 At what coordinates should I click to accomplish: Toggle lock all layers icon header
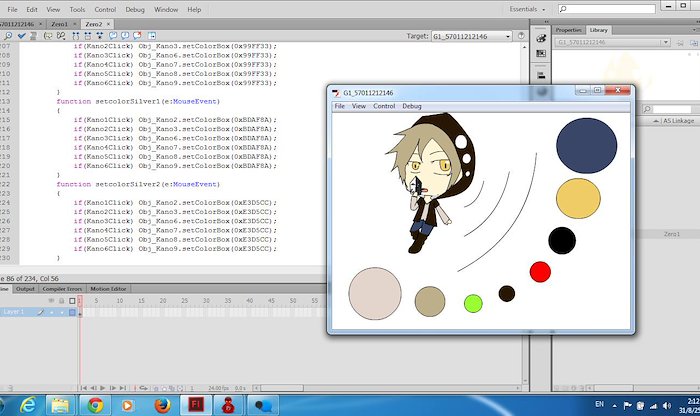(x=62, y=301)
